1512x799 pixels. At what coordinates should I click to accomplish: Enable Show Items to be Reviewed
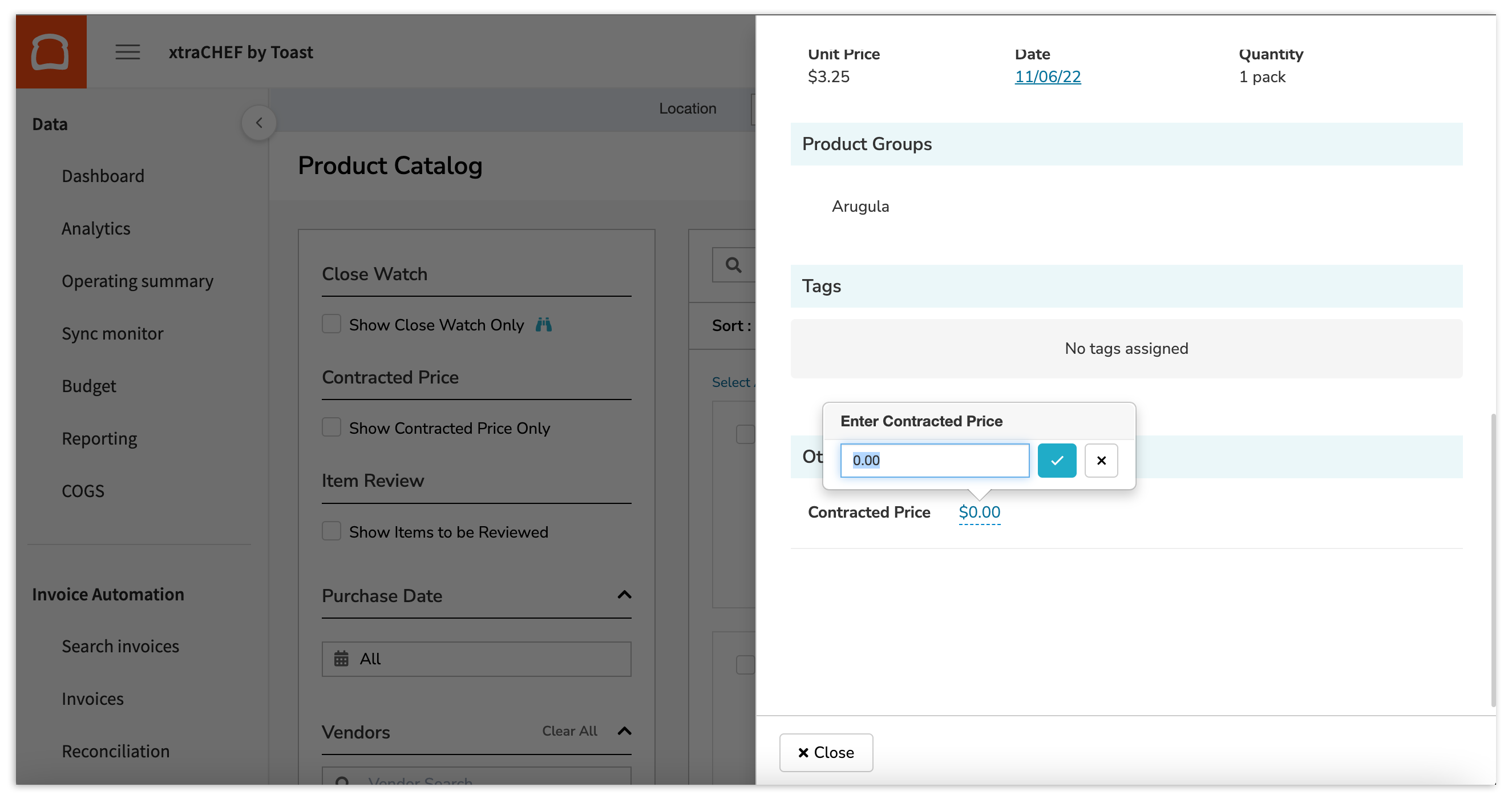[331, 530]
